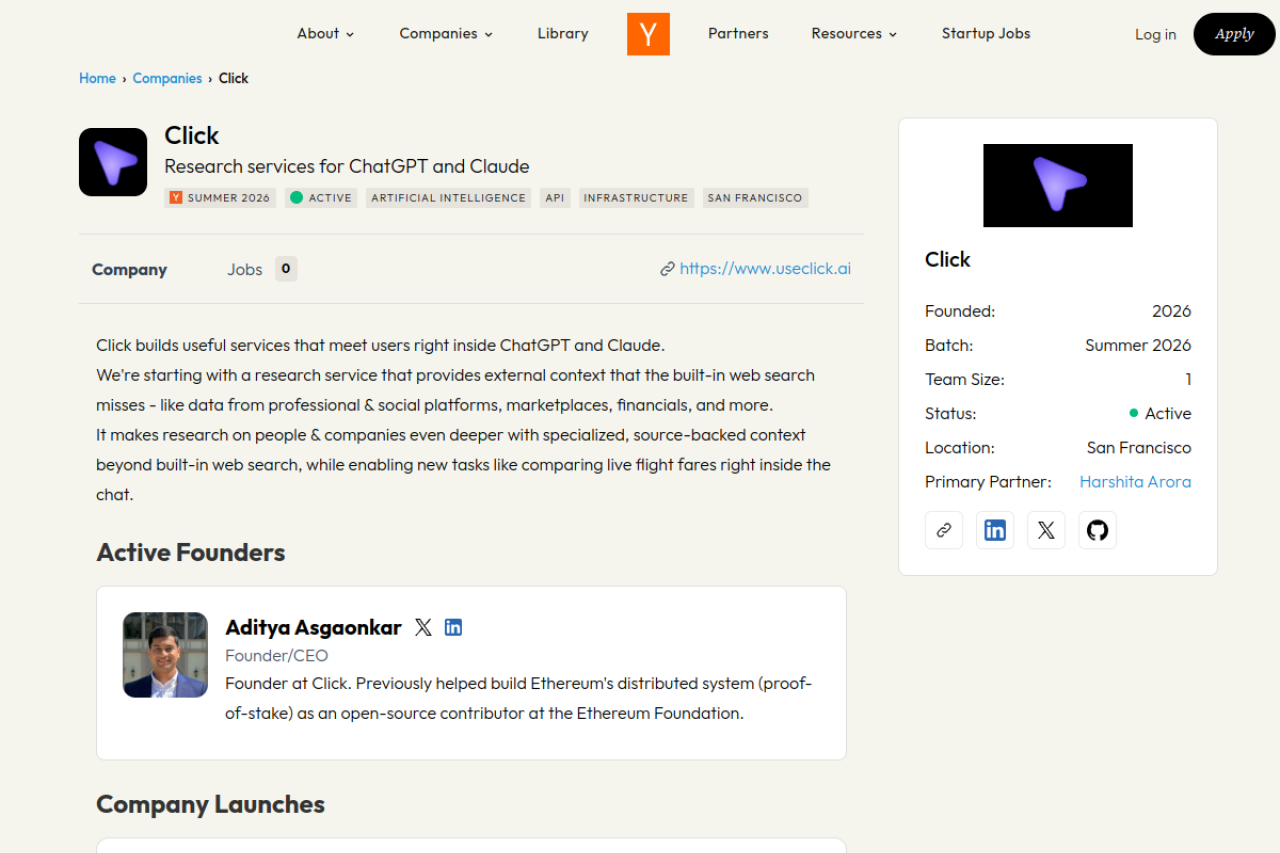
Task: Open the GitHub icon in sidebar card
Action: coord(1097,530)
